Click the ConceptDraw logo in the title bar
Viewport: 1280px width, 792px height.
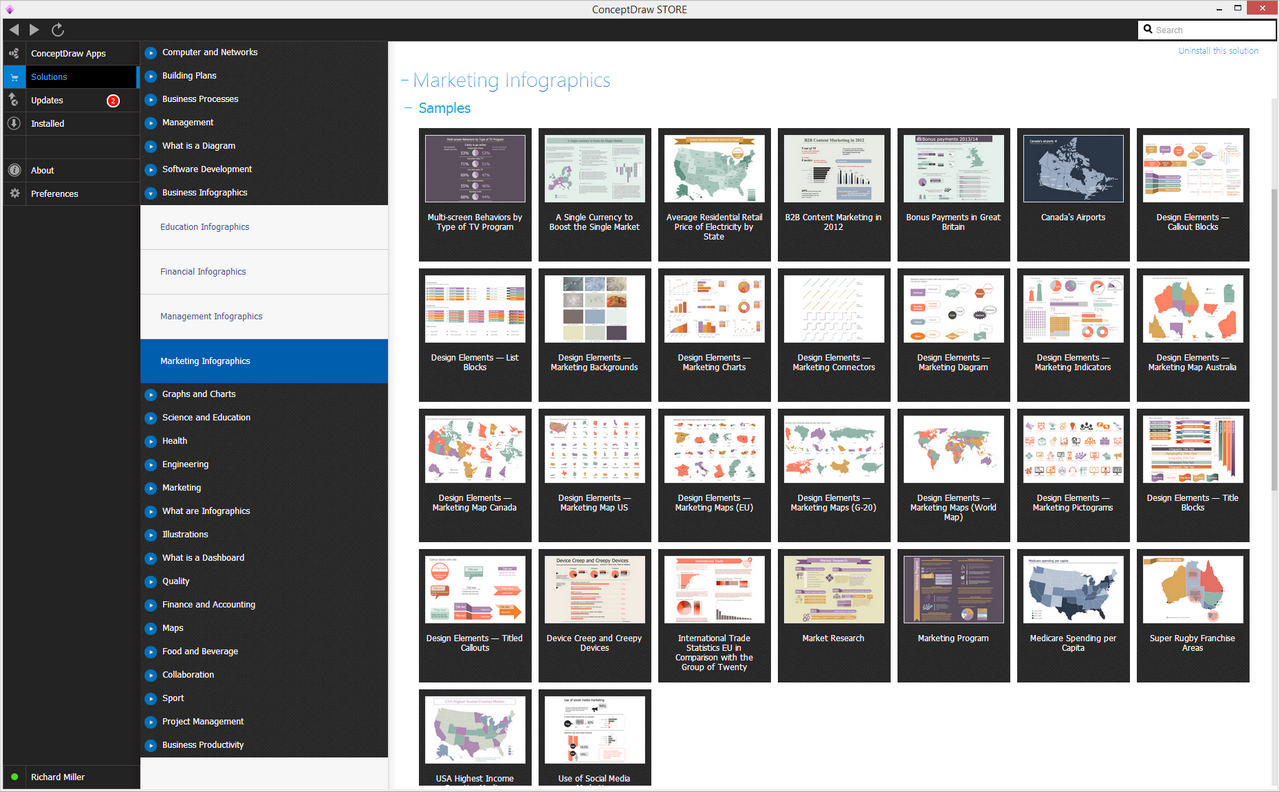(9, 9)
